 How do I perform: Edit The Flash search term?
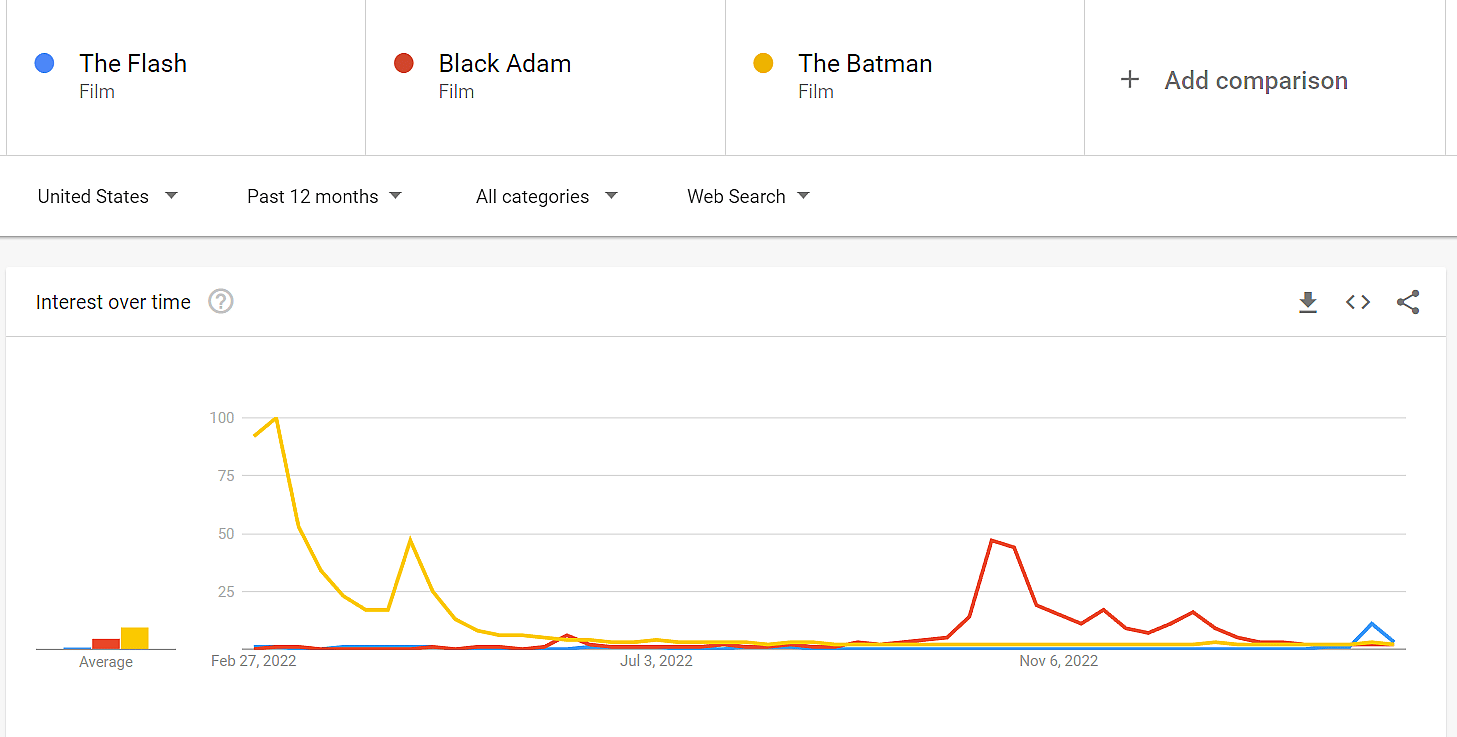coord(133,64)
